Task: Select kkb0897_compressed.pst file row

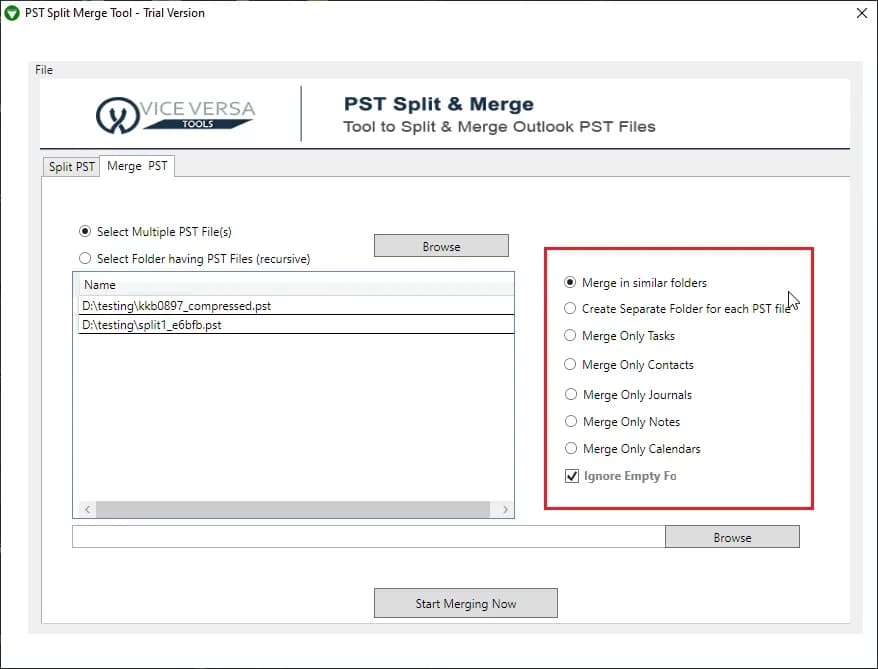Action: point(296,306)
